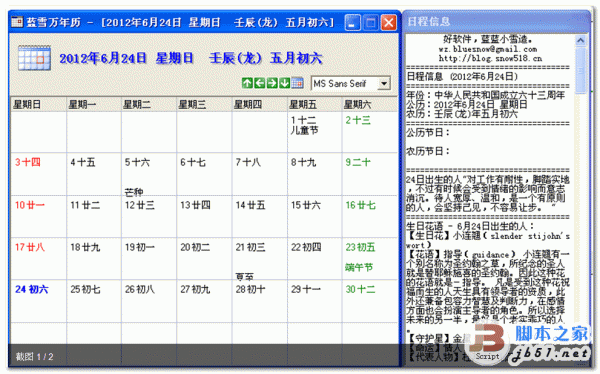Click the small calendar today icon
The width and height of the screenshot is (600, 374).
(x=297, y=83)
